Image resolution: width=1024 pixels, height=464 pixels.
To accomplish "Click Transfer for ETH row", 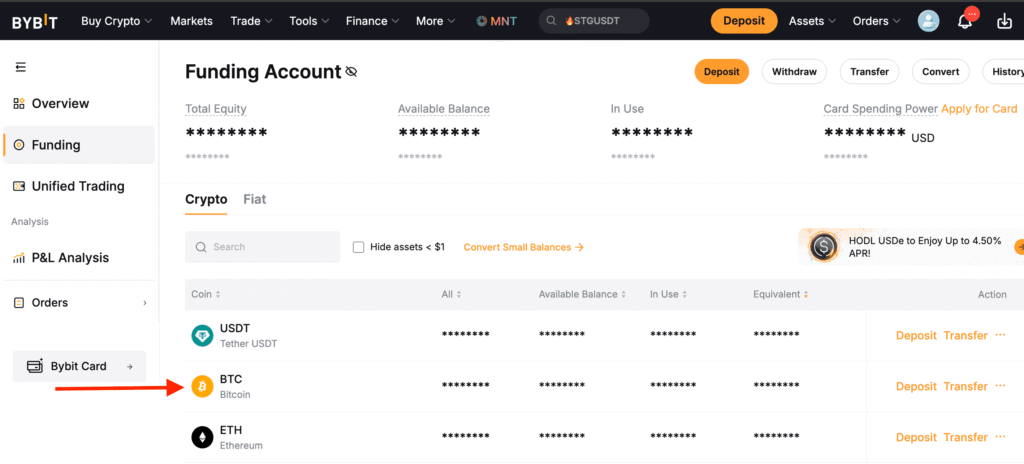I will 965,437.
